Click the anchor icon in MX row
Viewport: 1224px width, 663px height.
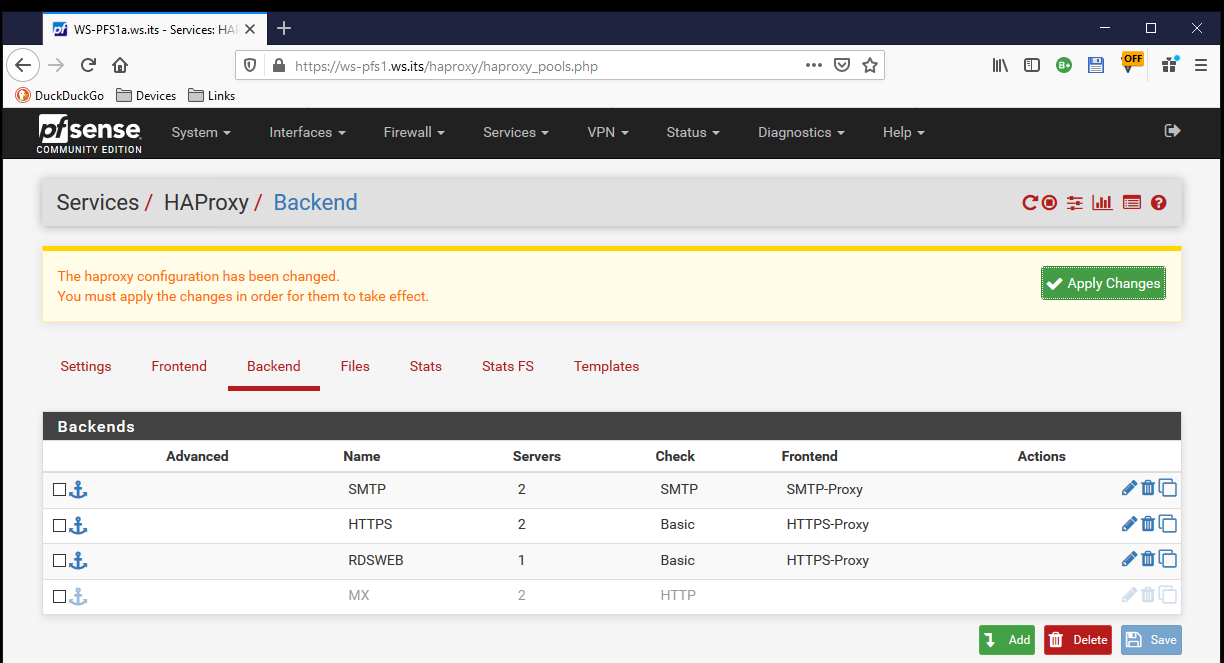[78, 596]
